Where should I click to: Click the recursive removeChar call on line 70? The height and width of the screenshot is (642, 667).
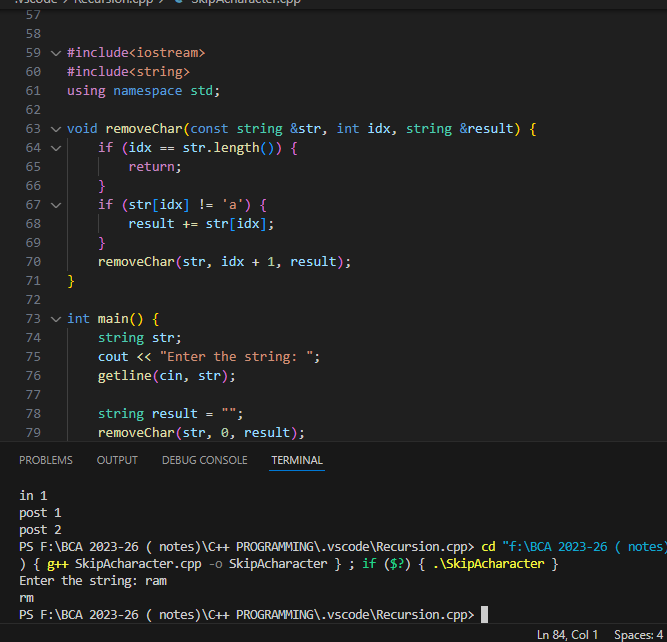[224, 262]
